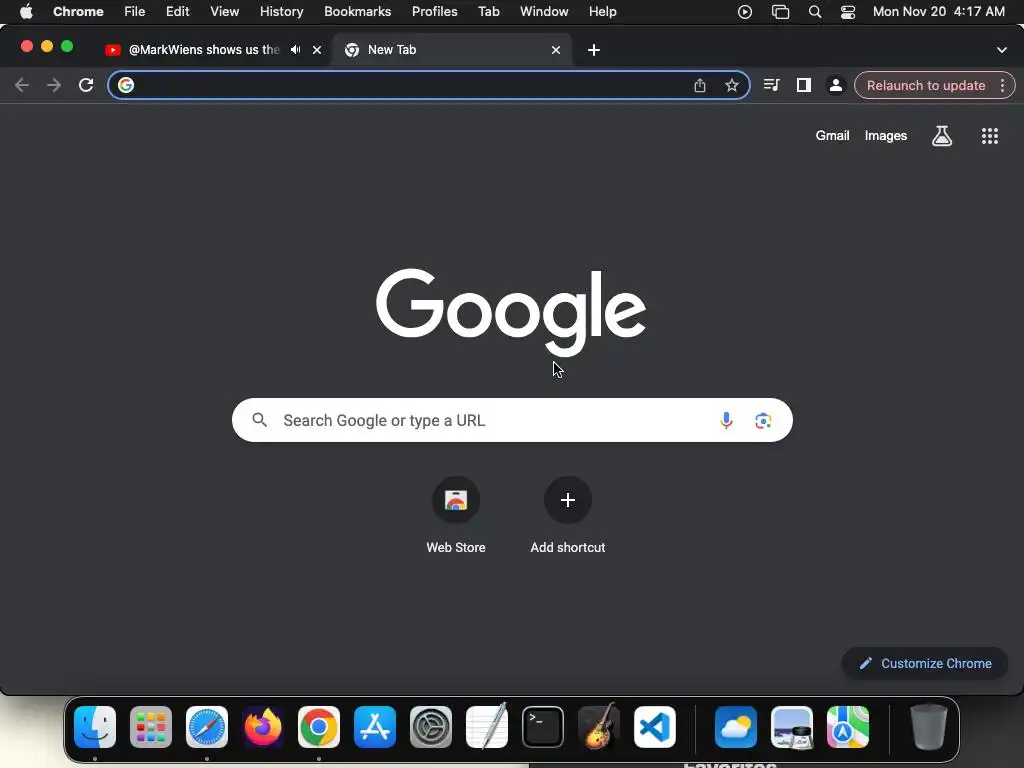Open the Bookmarks menu

point(357,12)
